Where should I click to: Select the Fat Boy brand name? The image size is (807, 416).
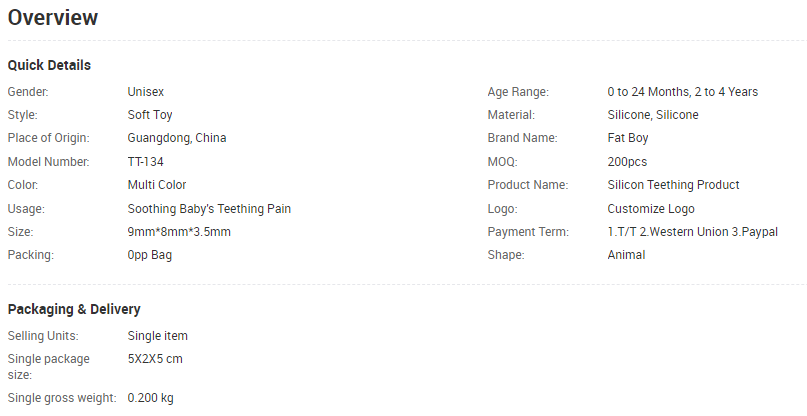[628, 138]
